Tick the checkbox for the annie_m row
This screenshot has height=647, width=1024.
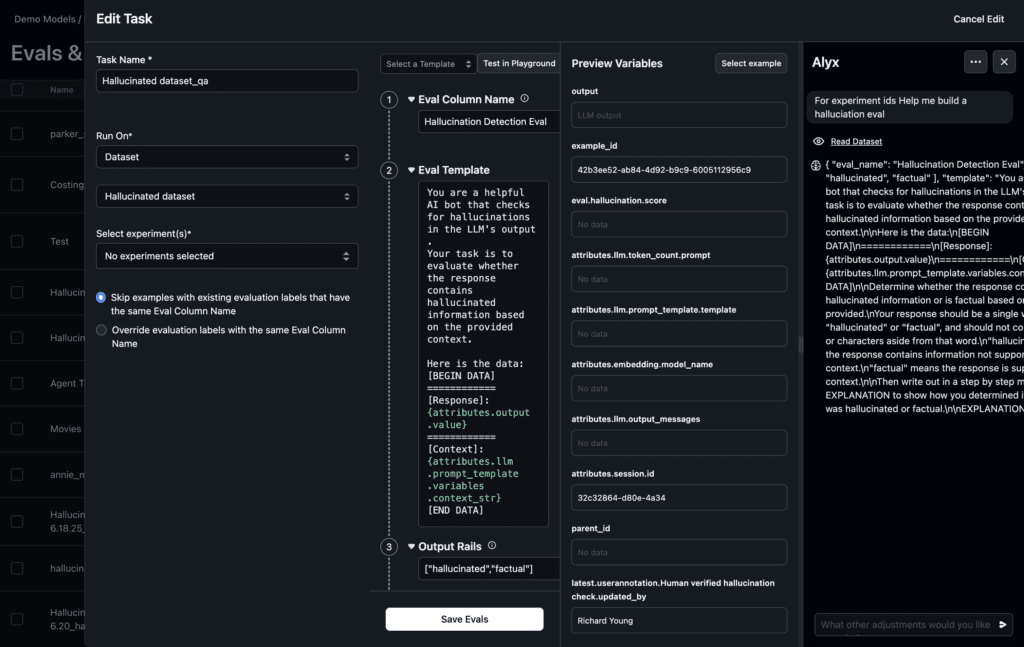(x=17, y=475)
